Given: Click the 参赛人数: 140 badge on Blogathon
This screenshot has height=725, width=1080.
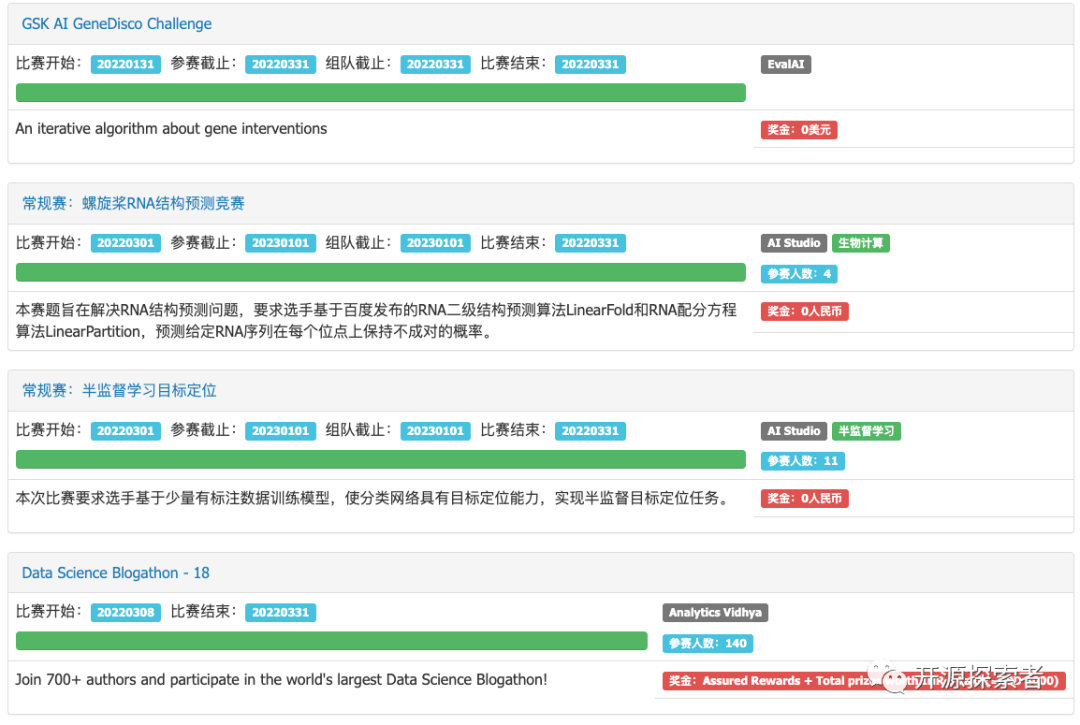Looking at the screenshot, I should tap(707, 643).
